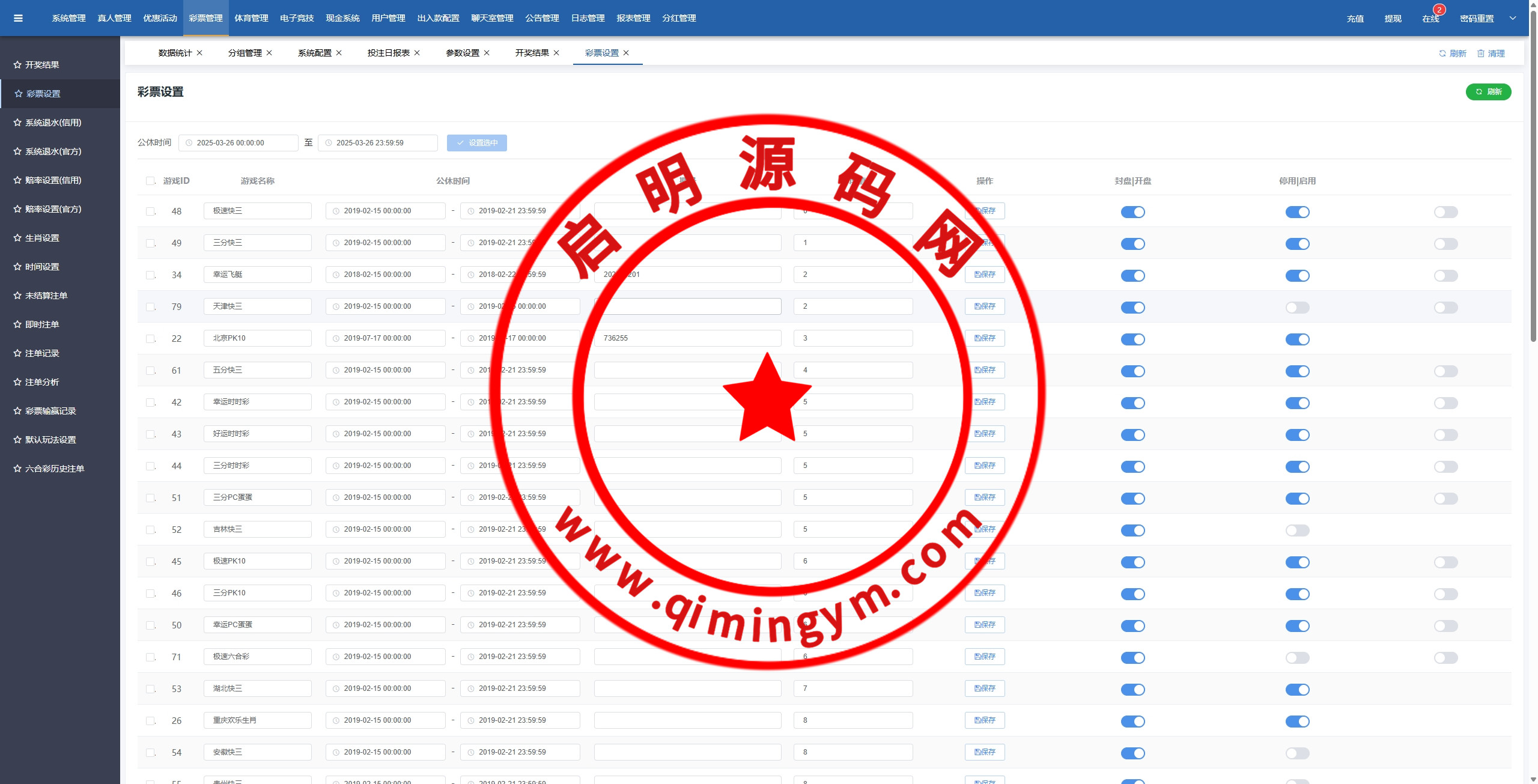Click the hamburger menu icon
Image resolution: width=1538 pixels, height=784 pixels.
pos(18,18)
